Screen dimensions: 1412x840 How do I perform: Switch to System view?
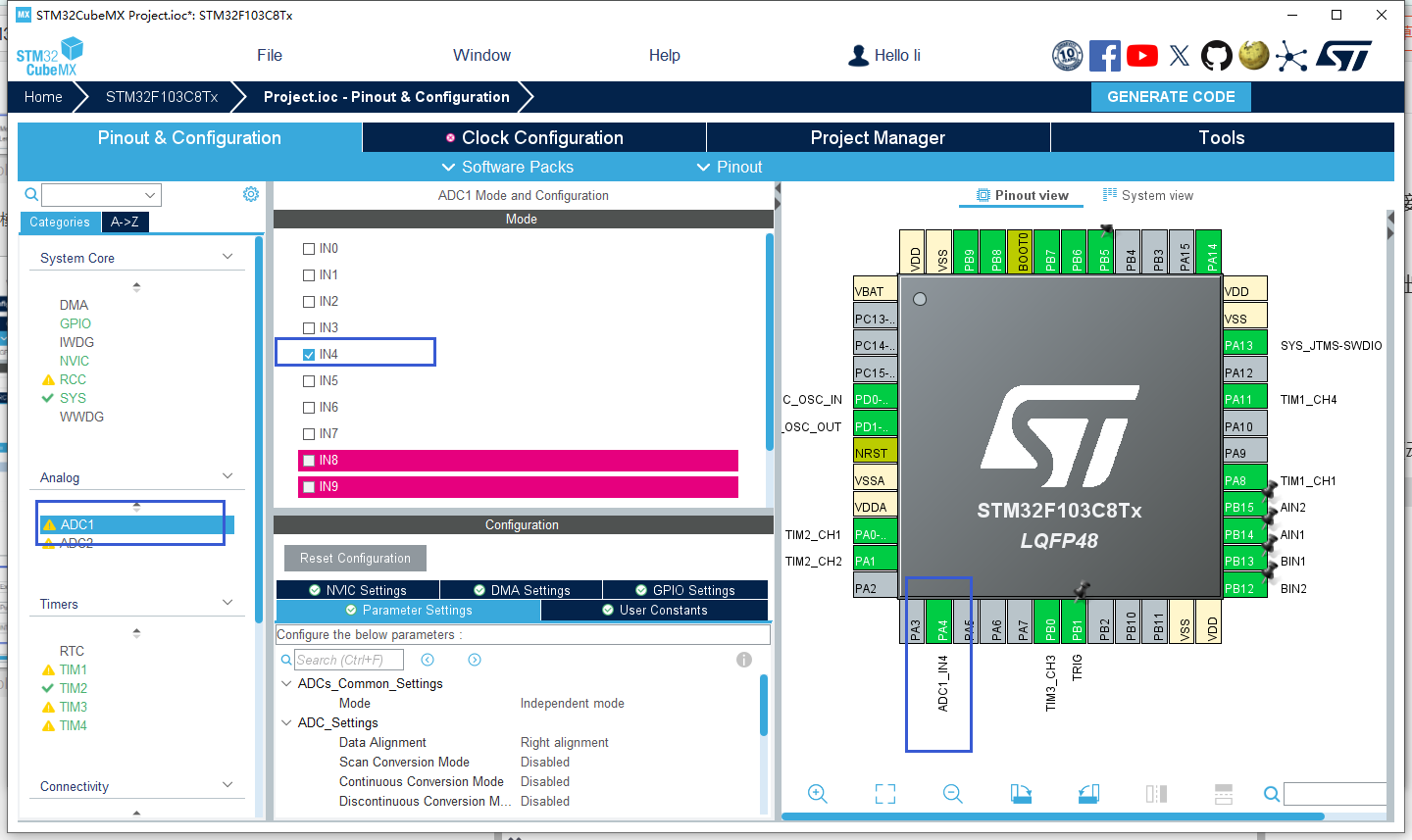1148,195
